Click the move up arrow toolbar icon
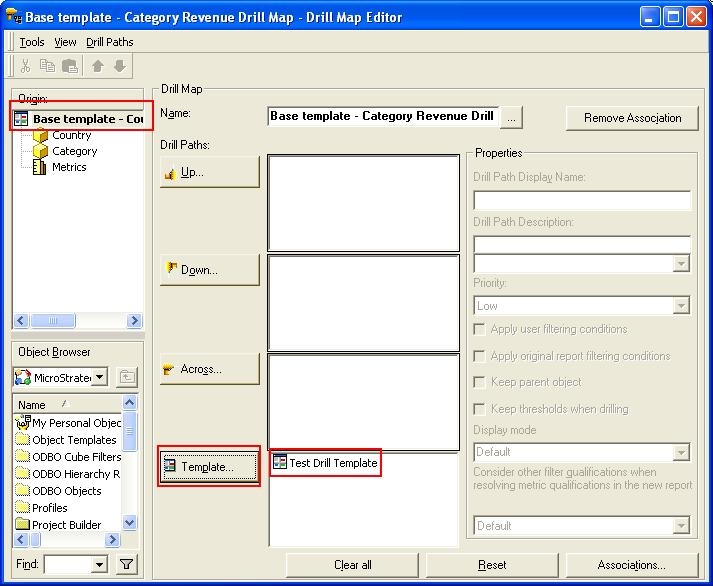The width and height of the screenshot is (713, 586). click(x=98, y=66)
